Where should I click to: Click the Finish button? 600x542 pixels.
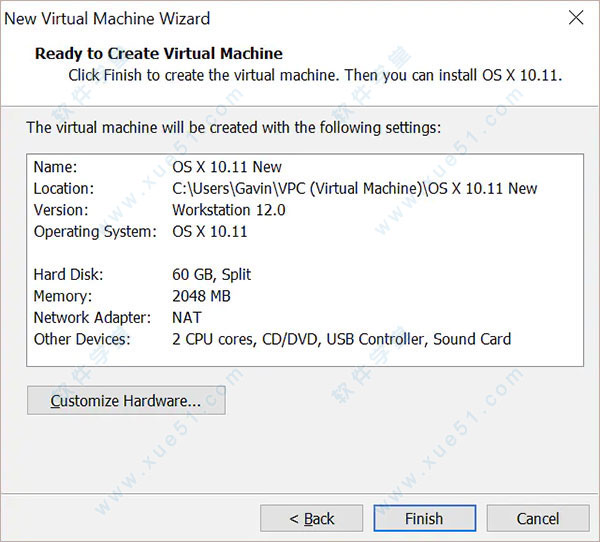[x=423, y=518]
